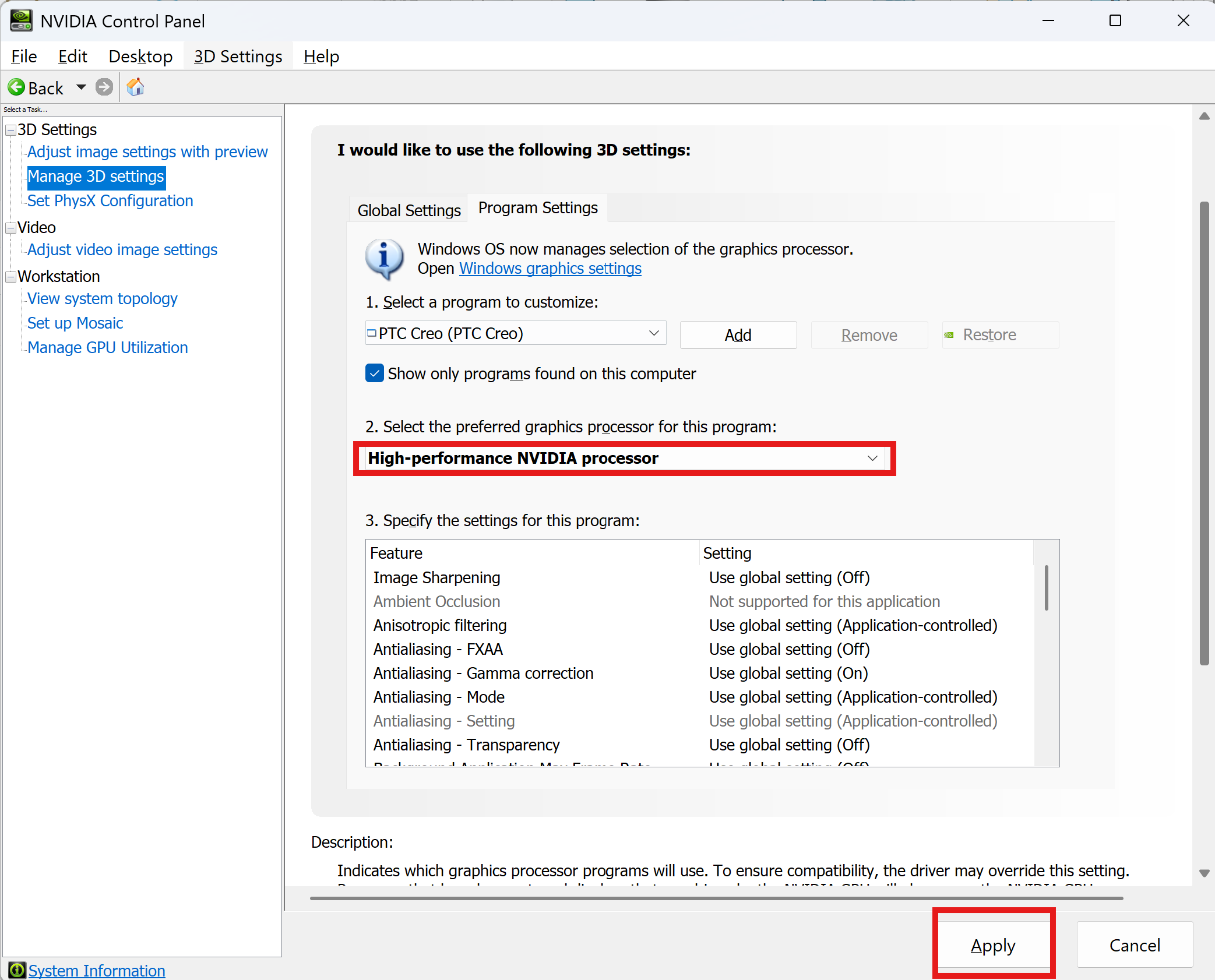Open View system topology

pyautogui.click(x=103, y=299)
